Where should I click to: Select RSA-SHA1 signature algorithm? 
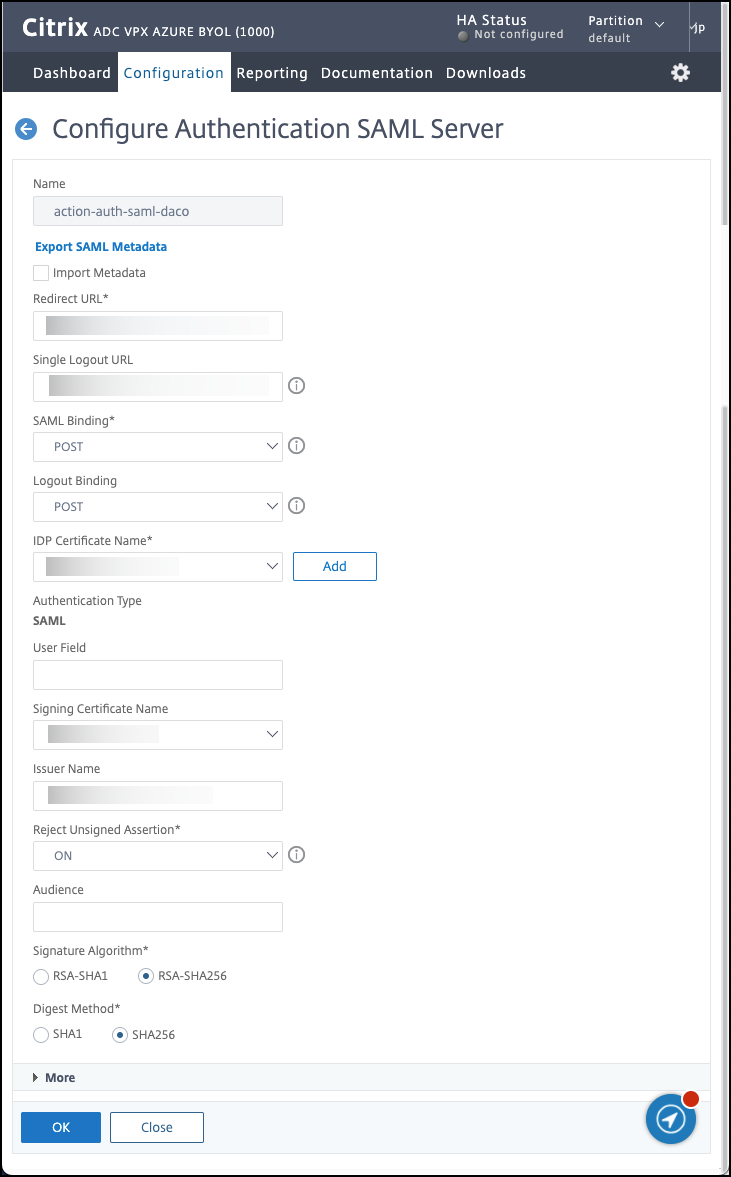click(x=41, y=976)
